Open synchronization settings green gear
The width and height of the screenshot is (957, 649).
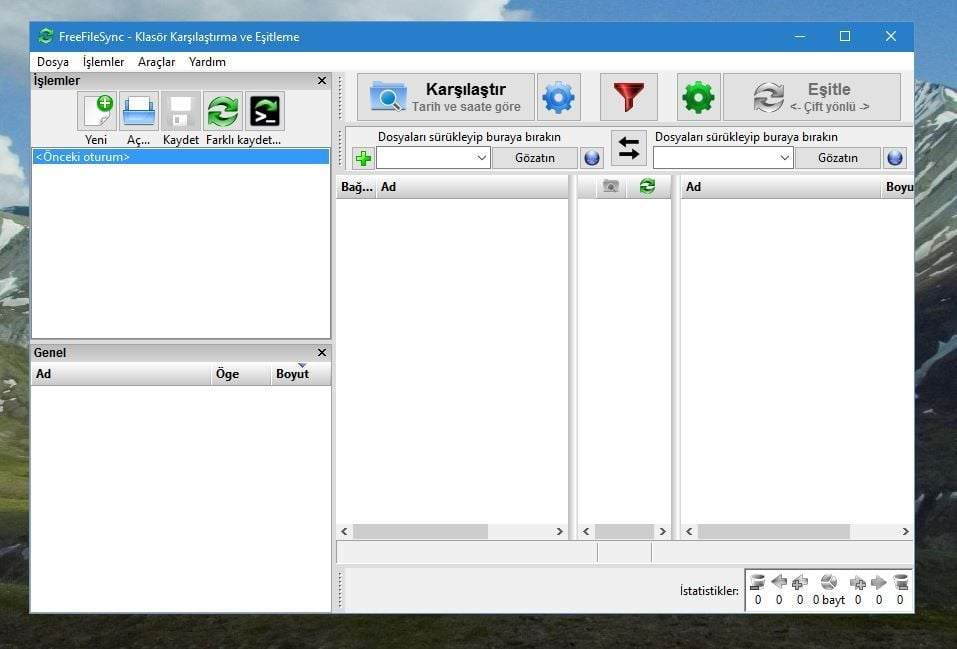click(x=698, y=97)
